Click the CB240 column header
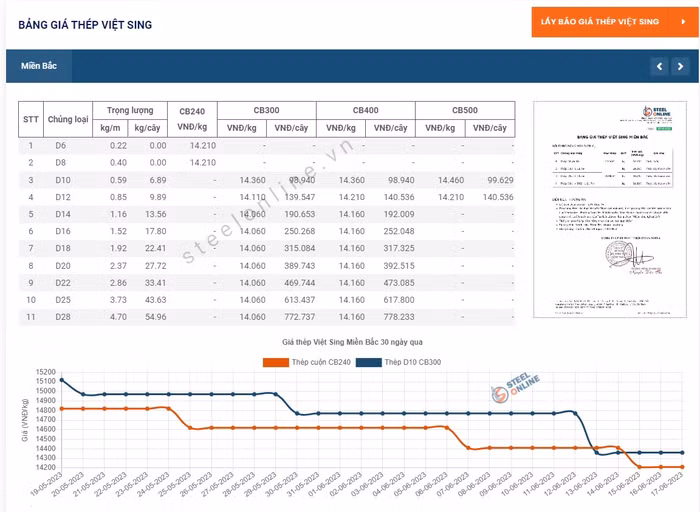Screen dimensions: 700x512 tap(192, 119)
